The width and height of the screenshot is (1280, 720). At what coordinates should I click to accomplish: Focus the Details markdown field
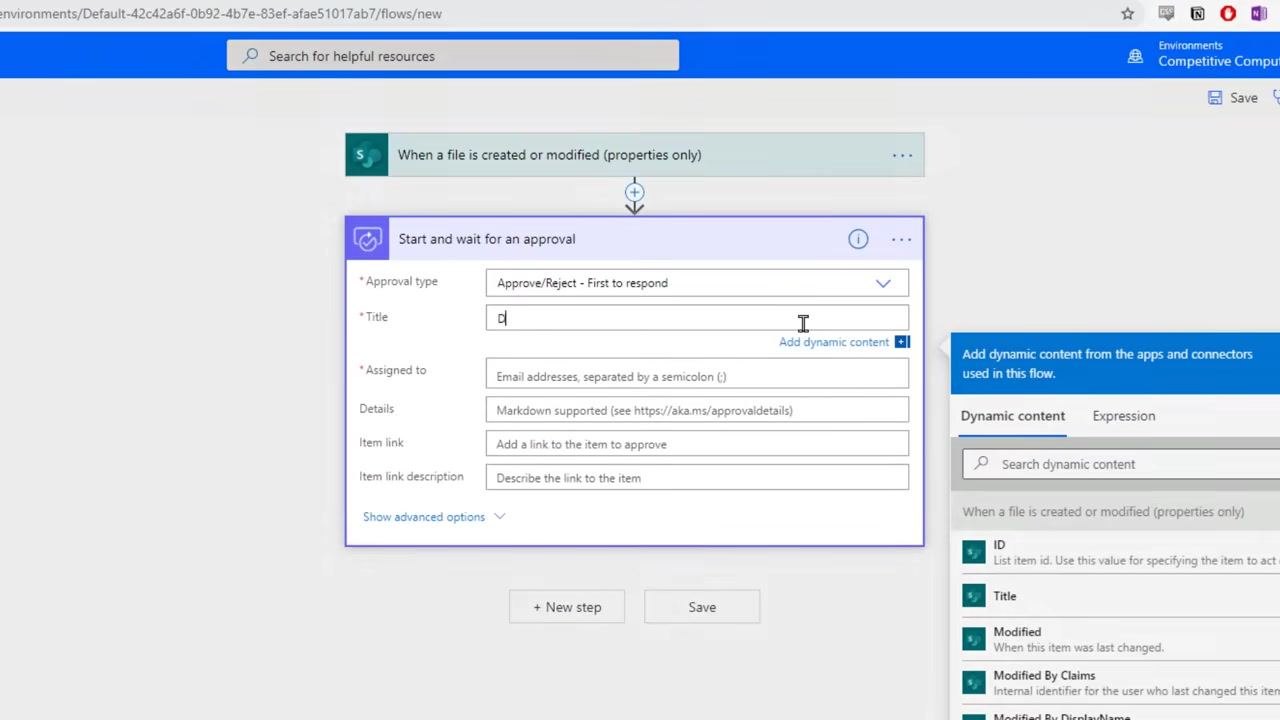[697, 410]
